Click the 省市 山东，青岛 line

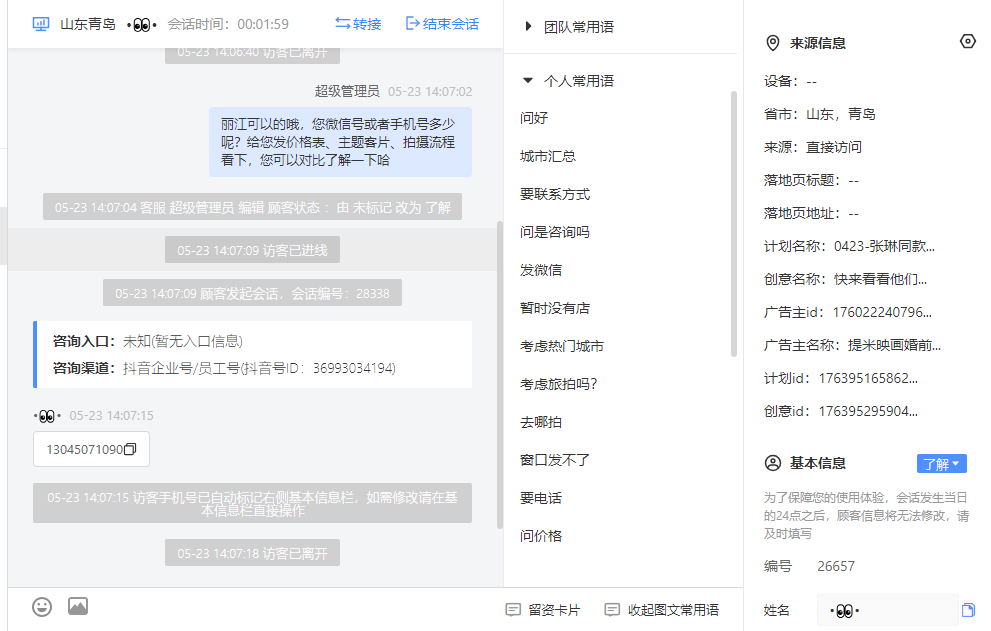820,114
